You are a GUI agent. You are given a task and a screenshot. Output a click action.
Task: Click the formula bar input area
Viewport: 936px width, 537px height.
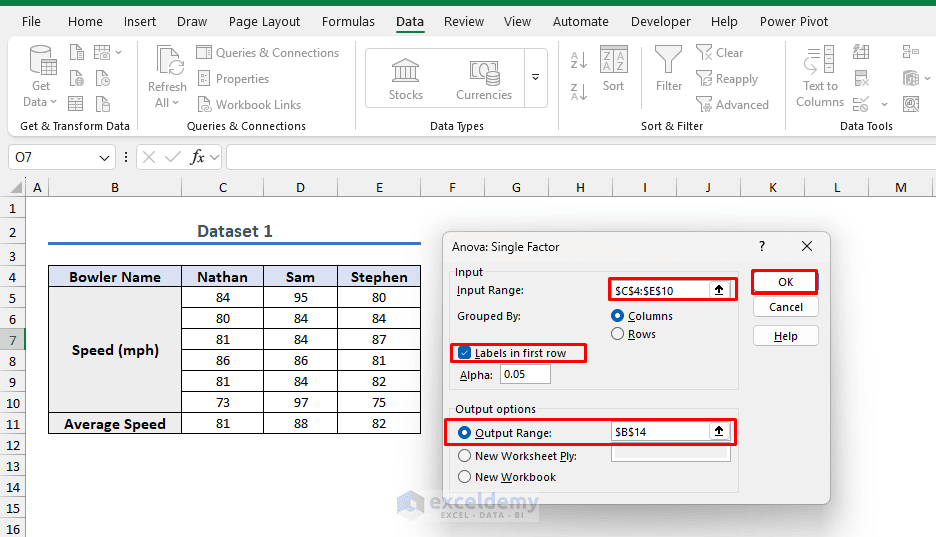pos(580,158)
